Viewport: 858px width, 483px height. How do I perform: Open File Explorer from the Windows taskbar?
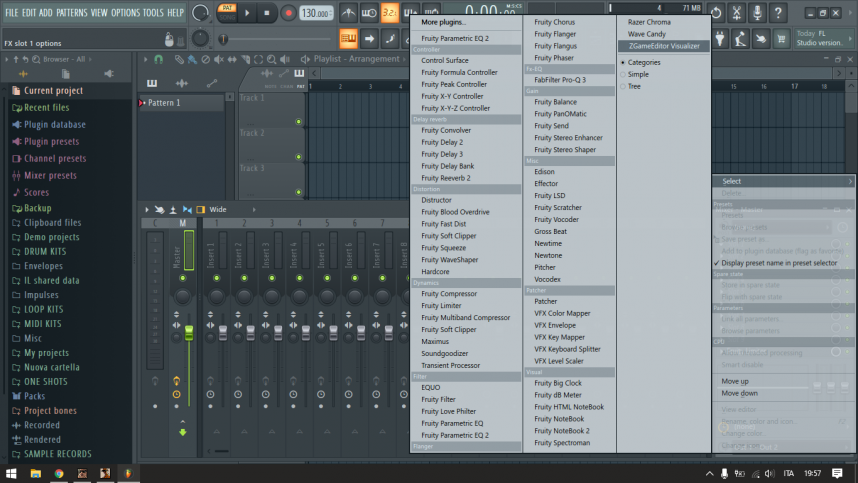tap(36, 473)
